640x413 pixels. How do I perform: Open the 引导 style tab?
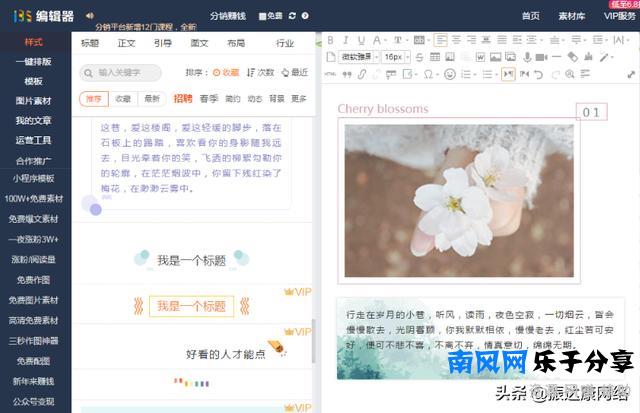coord(163,43)
